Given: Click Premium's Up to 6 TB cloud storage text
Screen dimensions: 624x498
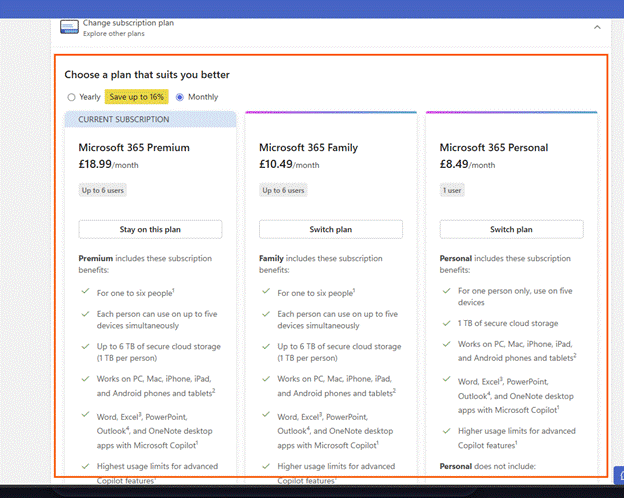Looking at the screenshot, I should pos(158,352).
